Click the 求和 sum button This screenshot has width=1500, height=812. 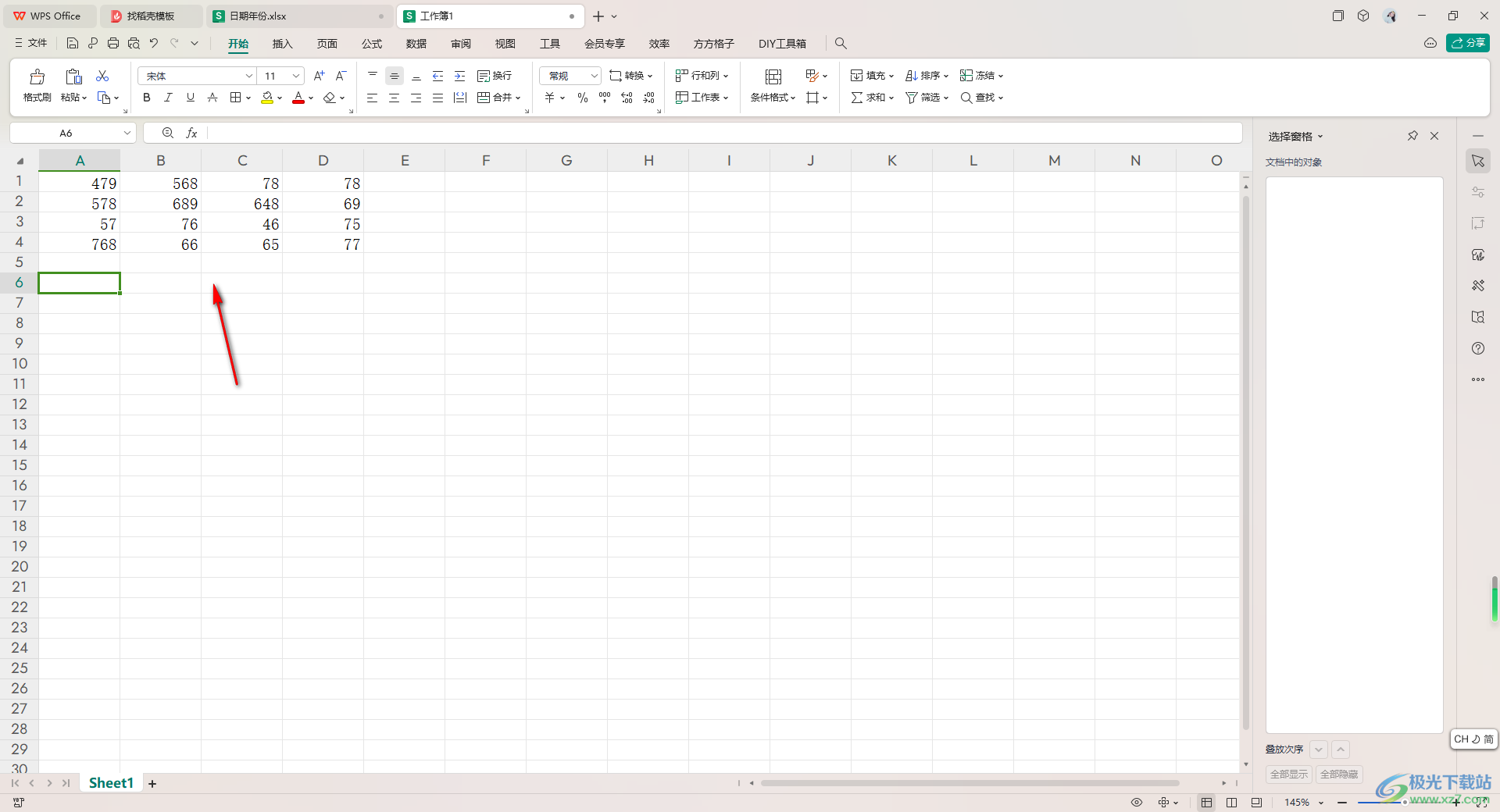coord(872,98)
